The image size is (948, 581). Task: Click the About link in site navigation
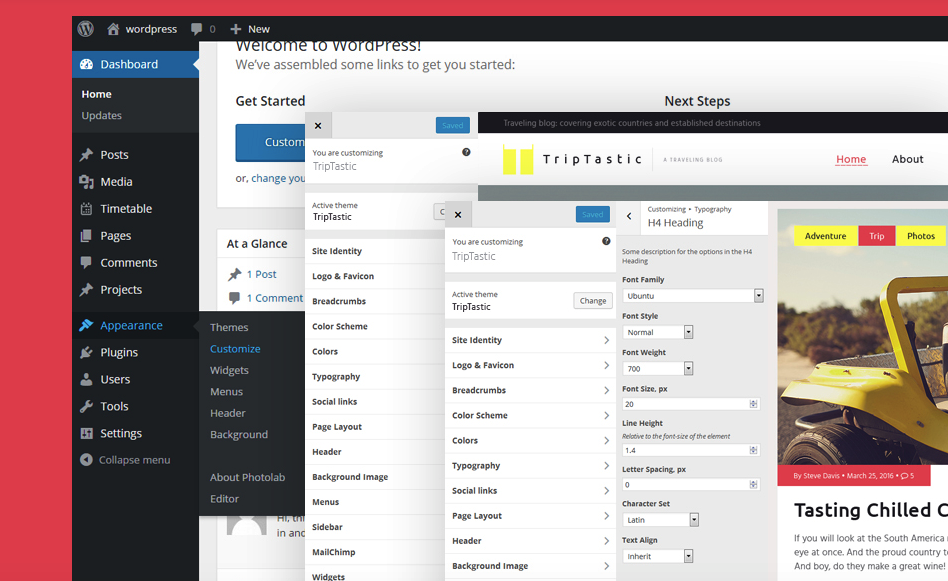(x=907, y=159)
